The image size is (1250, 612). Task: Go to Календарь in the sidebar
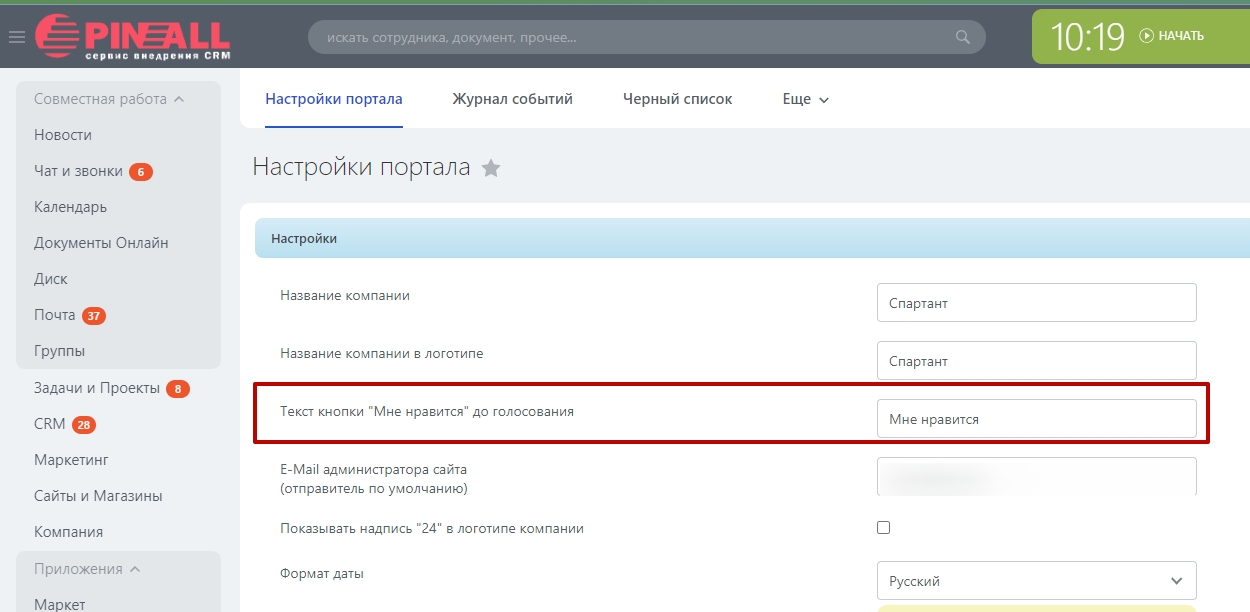tap(70, 207)
